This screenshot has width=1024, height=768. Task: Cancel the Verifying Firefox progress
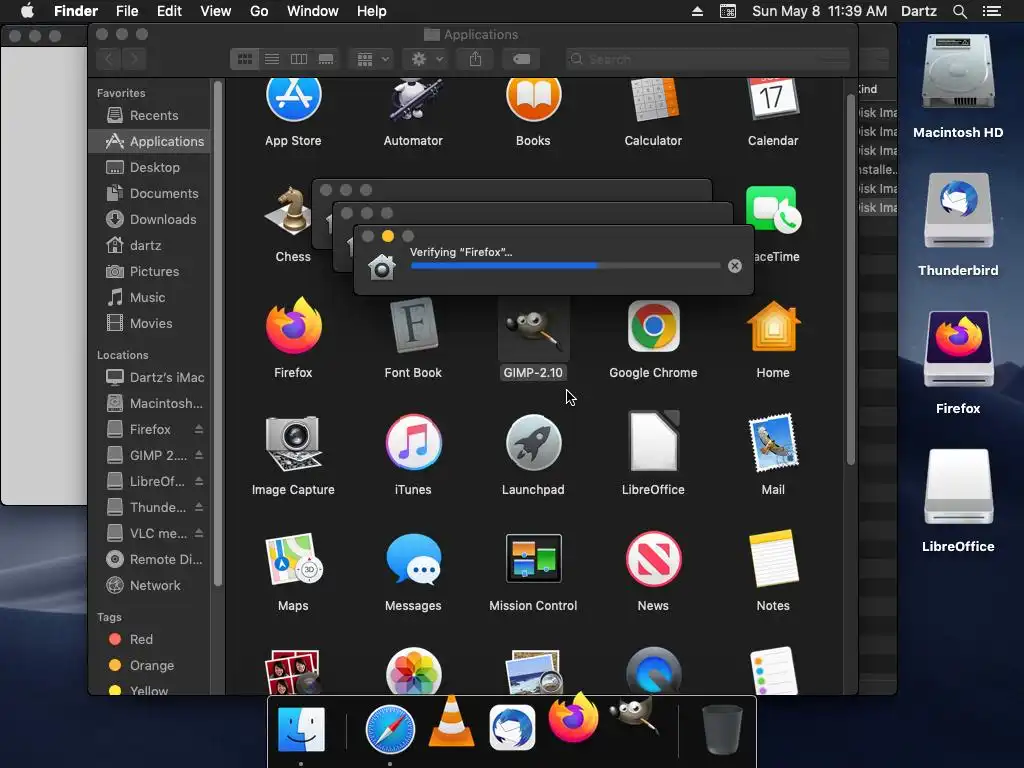coord(735,266)
